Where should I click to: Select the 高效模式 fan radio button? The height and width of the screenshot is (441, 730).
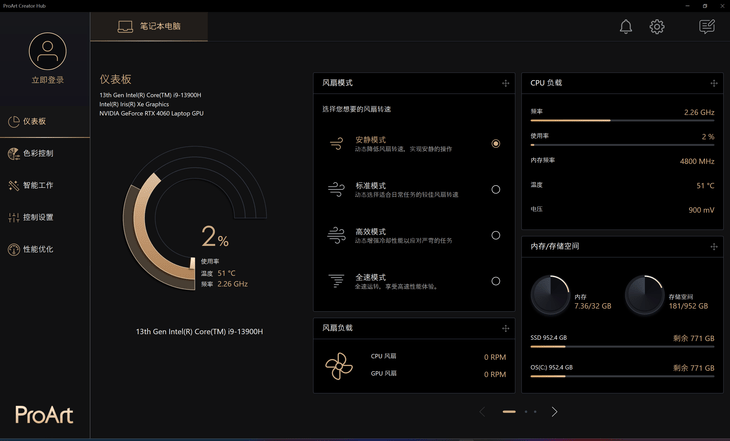[496, 235]
